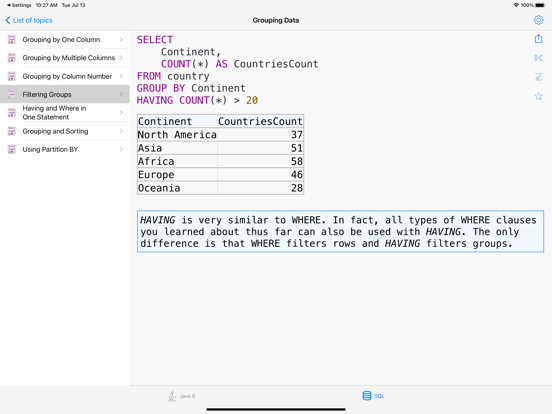Open the settings gear icon
This screenshot has width=552, height=414.
[538, 20]
